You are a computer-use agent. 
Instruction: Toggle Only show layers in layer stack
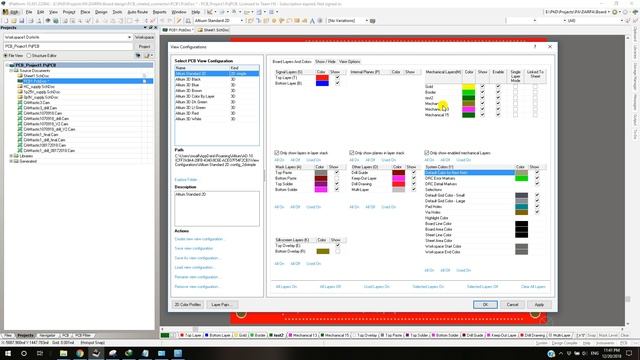tap(277, 153)
